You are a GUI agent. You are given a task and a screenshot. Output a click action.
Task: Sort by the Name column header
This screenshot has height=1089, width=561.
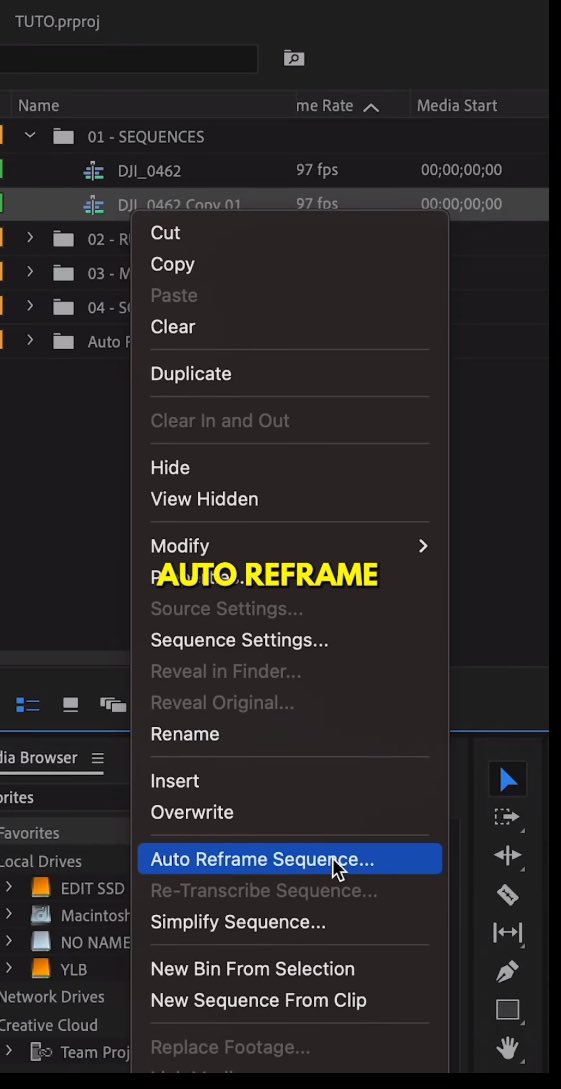coord(38,106)
